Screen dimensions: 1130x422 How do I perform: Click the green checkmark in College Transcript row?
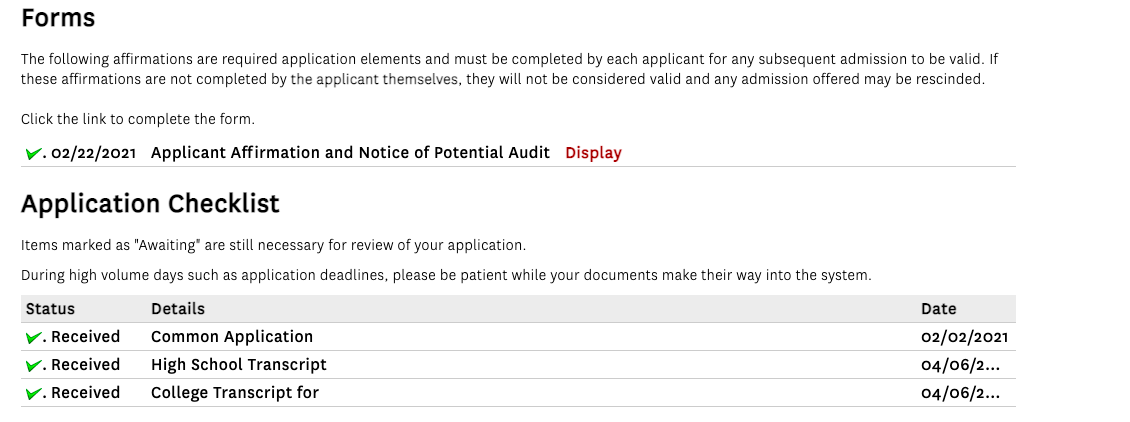tap(34, 393)
